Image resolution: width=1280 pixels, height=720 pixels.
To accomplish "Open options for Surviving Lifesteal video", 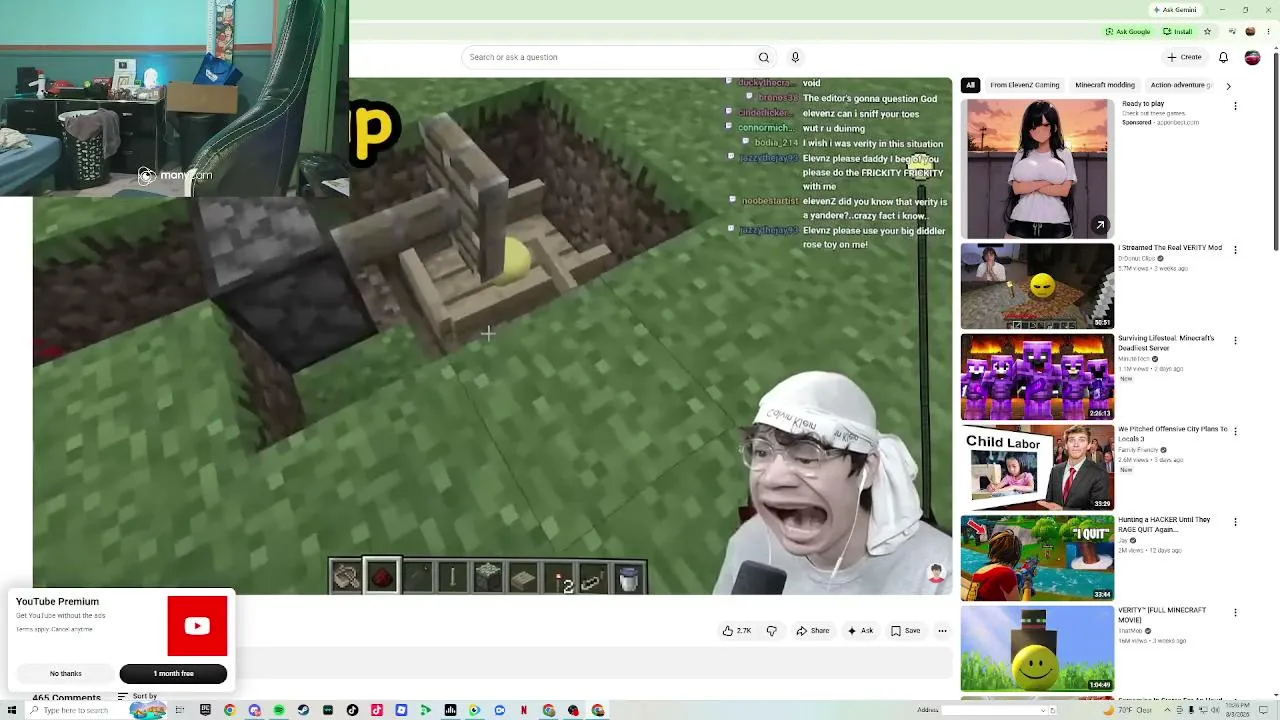I will pos(1235,341).
